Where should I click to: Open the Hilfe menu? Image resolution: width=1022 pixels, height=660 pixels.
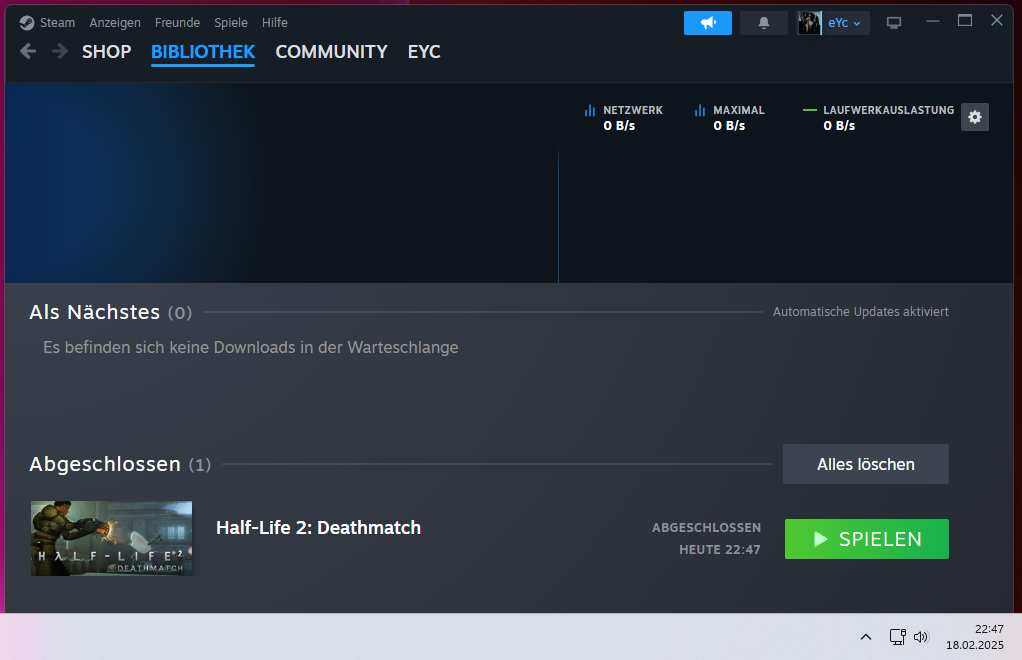tap(274, 23)
